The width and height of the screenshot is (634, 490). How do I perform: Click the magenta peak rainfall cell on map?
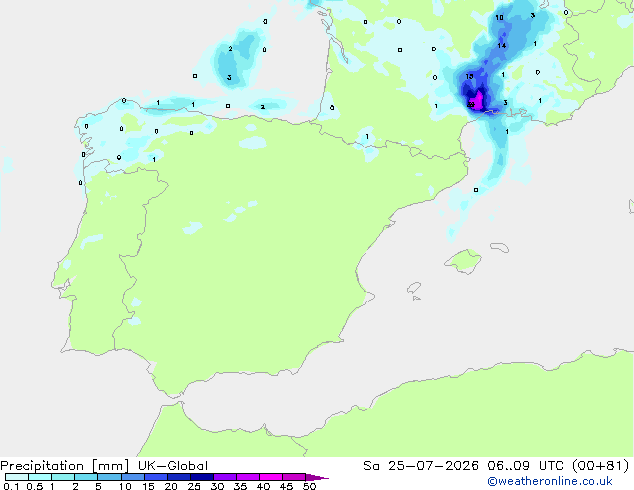(x=476, y=101)
